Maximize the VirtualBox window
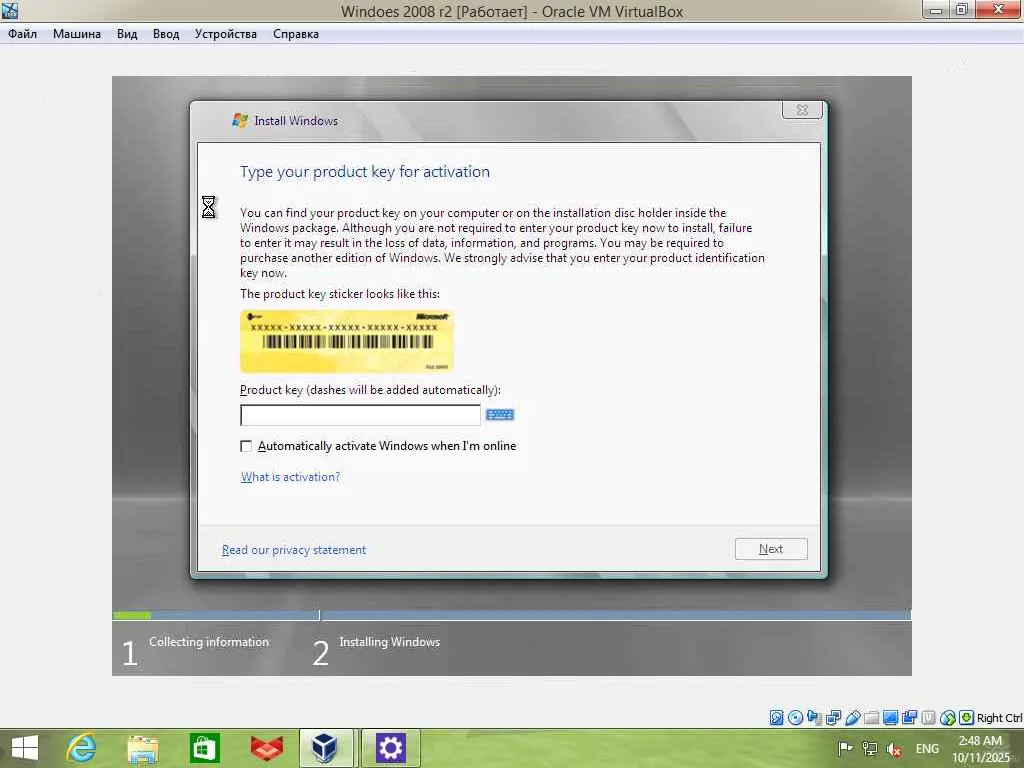Viewport: 1024px width, 768px height. point(961,10)
